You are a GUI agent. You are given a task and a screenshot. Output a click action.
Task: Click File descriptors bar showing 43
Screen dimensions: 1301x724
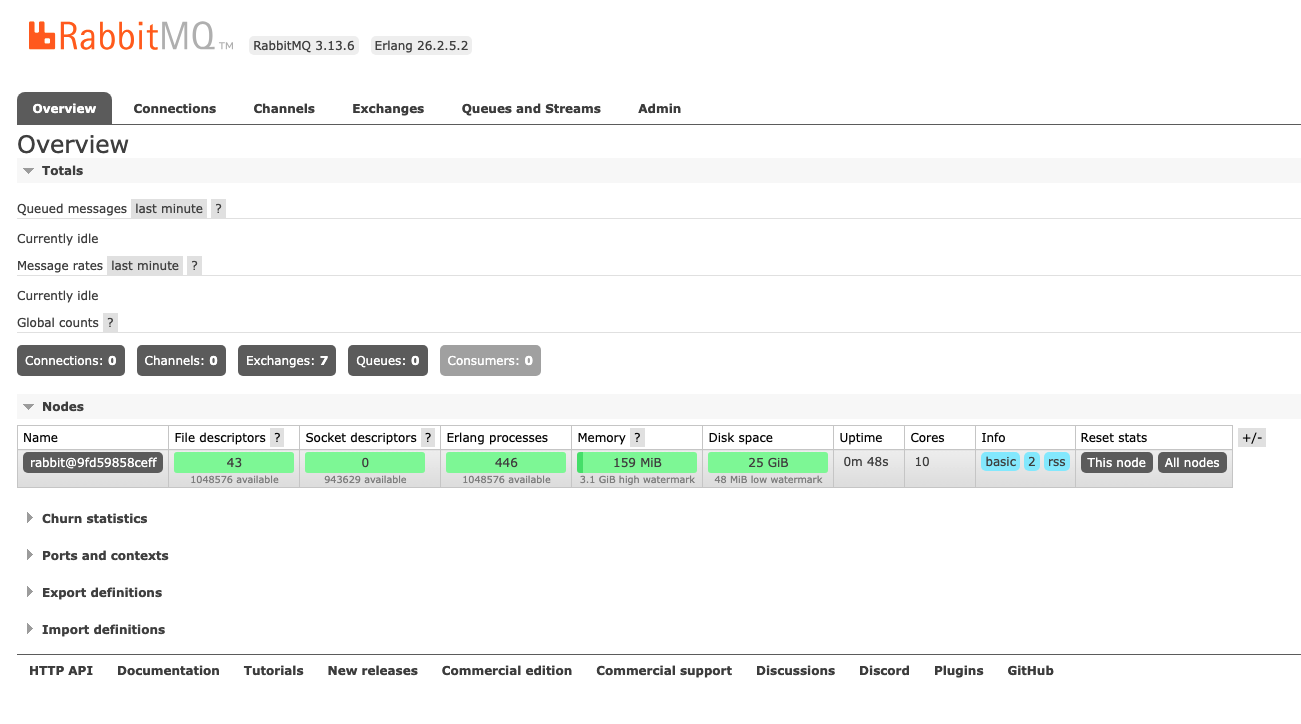(234, 463)
